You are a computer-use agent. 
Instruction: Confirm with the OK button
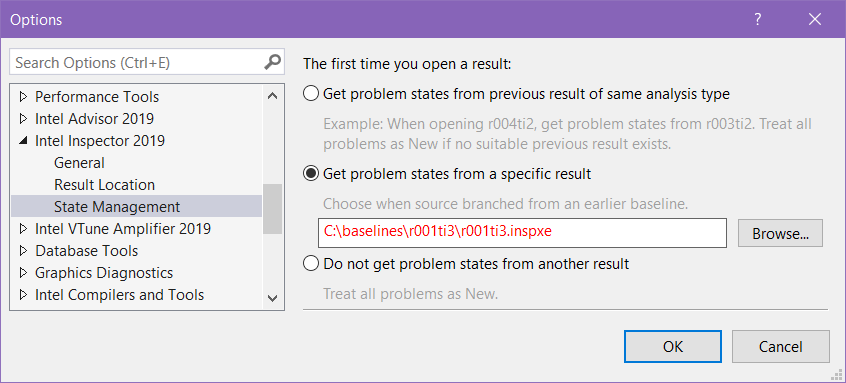pos(673,346)
